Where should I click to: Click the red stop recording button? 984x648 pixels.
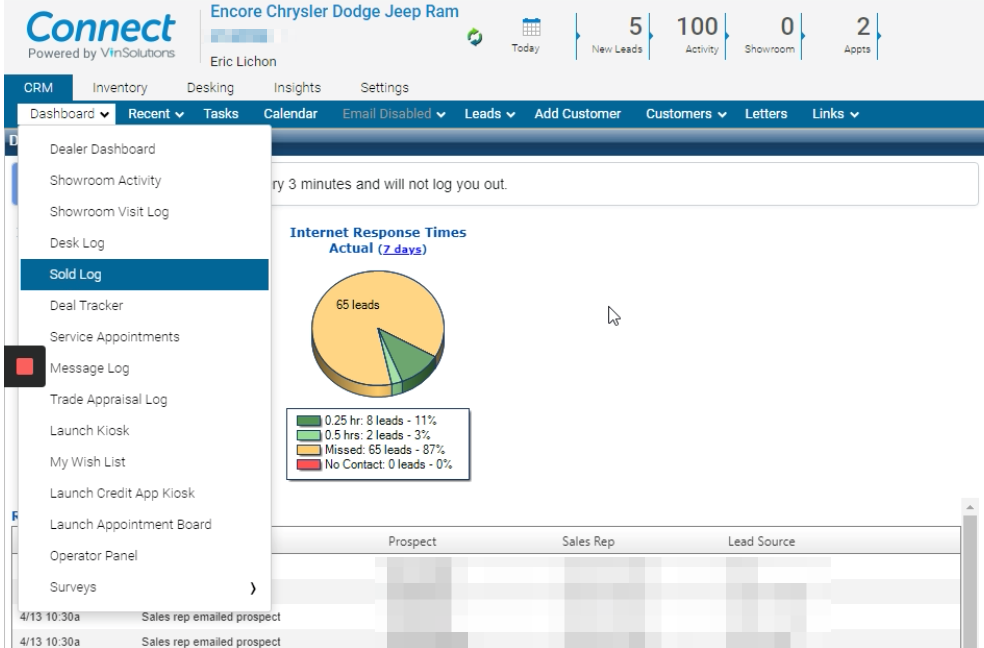(24, 366)
